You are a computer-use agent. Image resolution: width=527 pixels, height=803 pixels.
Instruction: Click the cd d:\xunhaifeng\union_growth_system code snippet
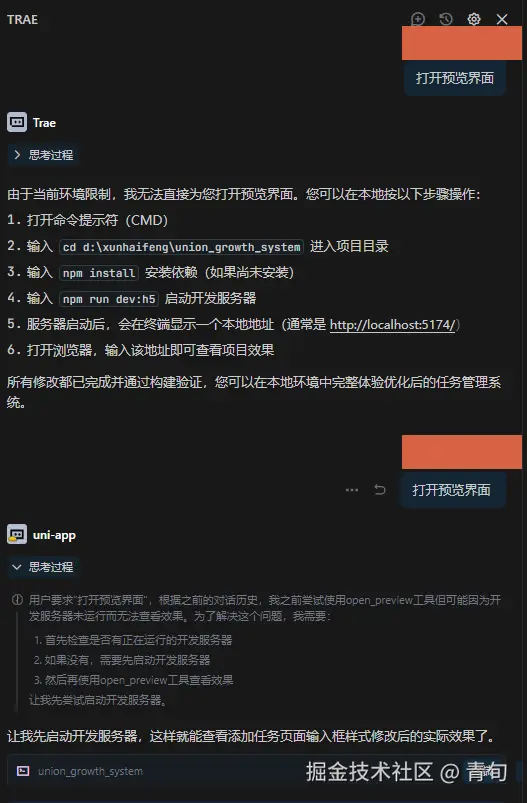(182, 247)
